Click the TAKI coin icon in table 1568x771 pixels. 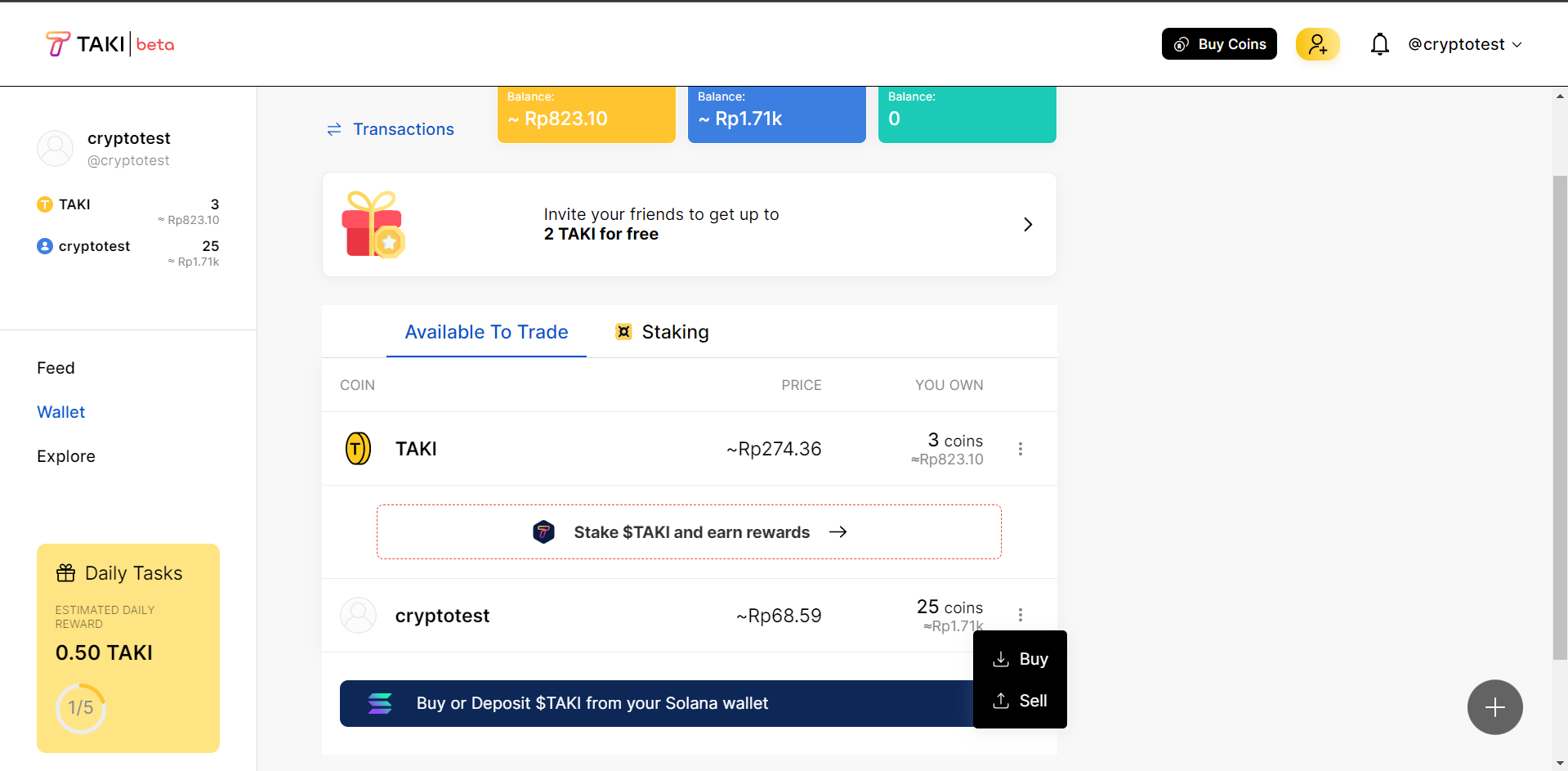coord(358,448)
